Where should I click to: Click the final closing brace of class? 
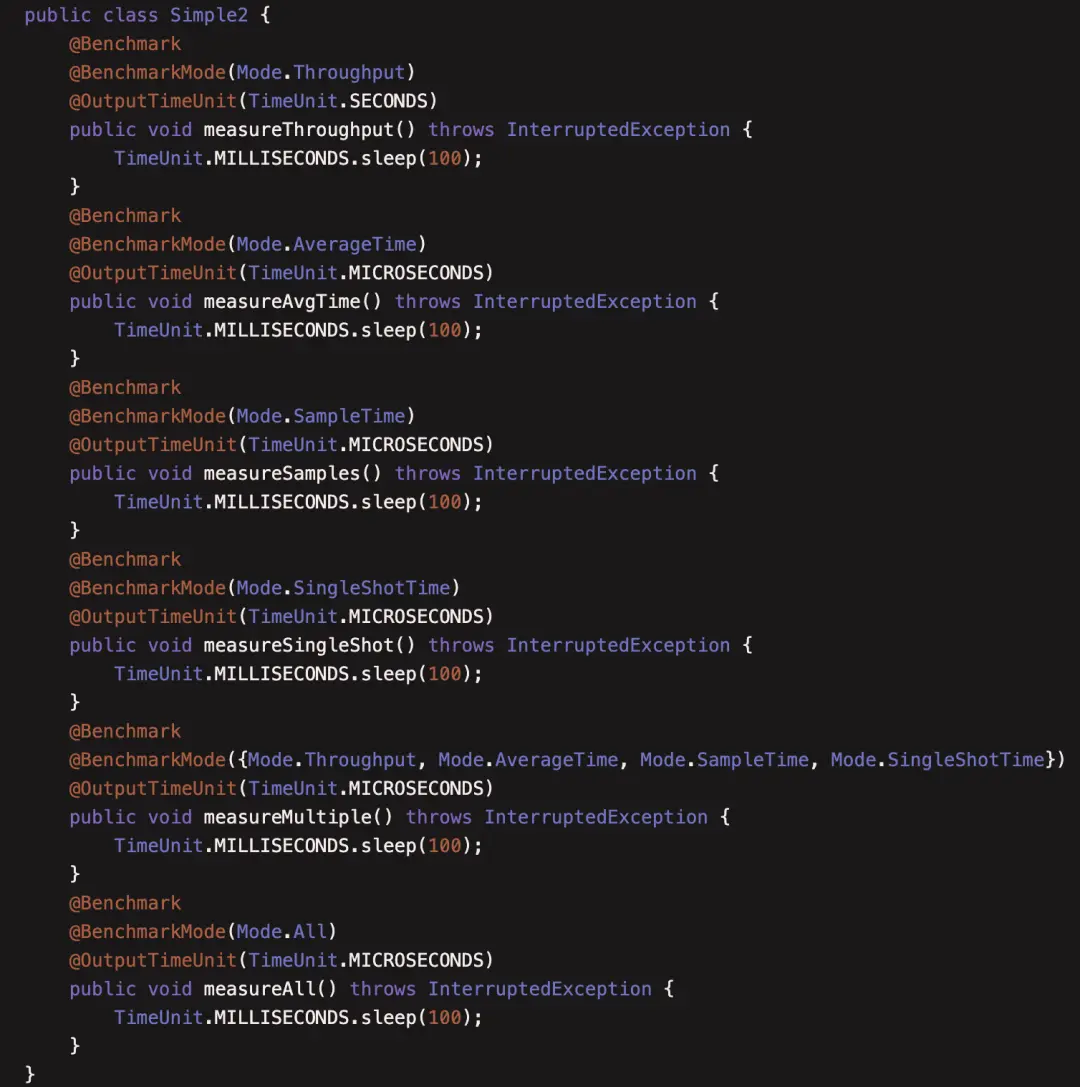pyautogui.click(x=29, y=1075)
